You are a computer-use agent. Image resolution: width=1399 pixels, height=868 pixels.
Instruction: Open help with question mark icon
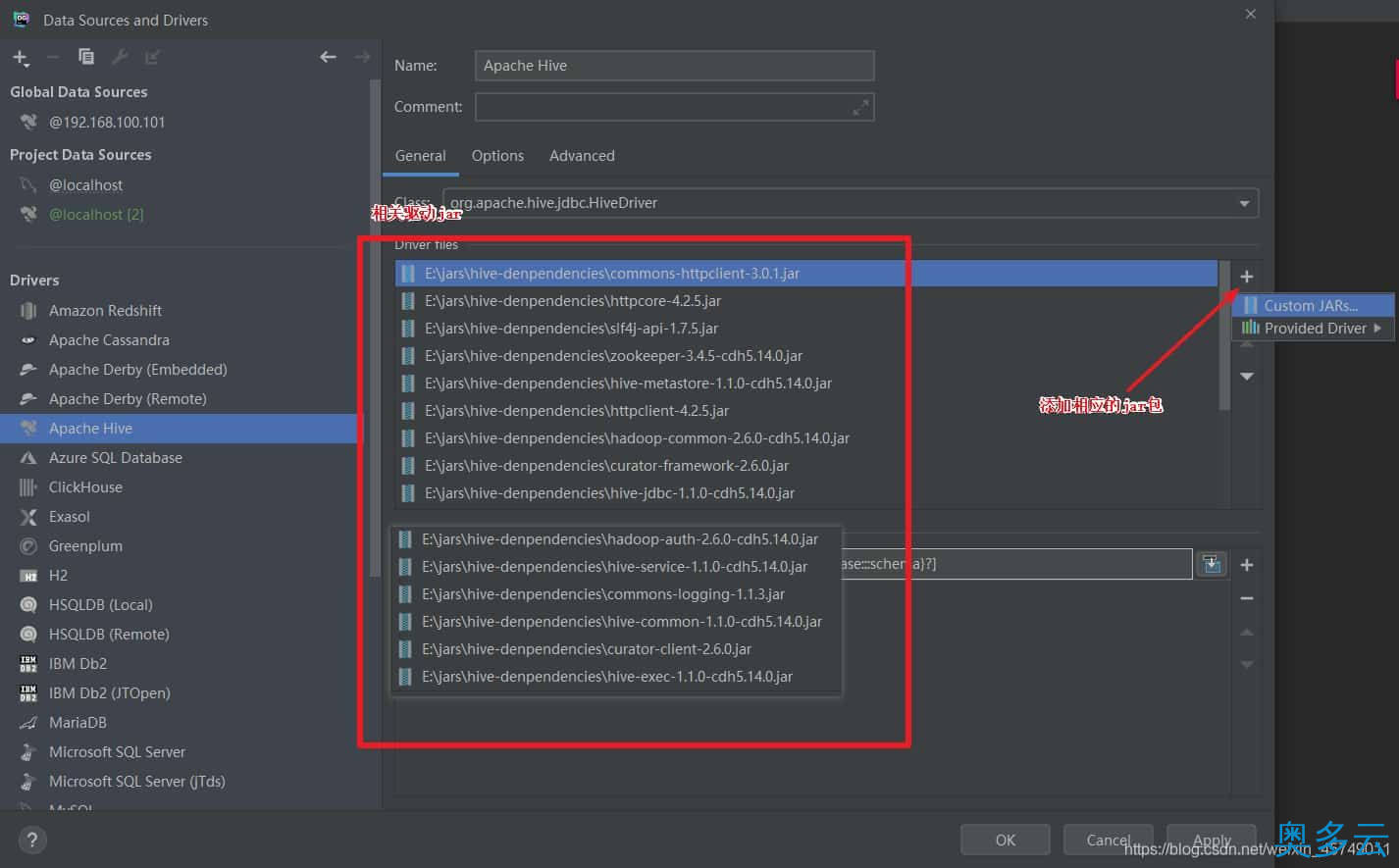tap(32, 840)
